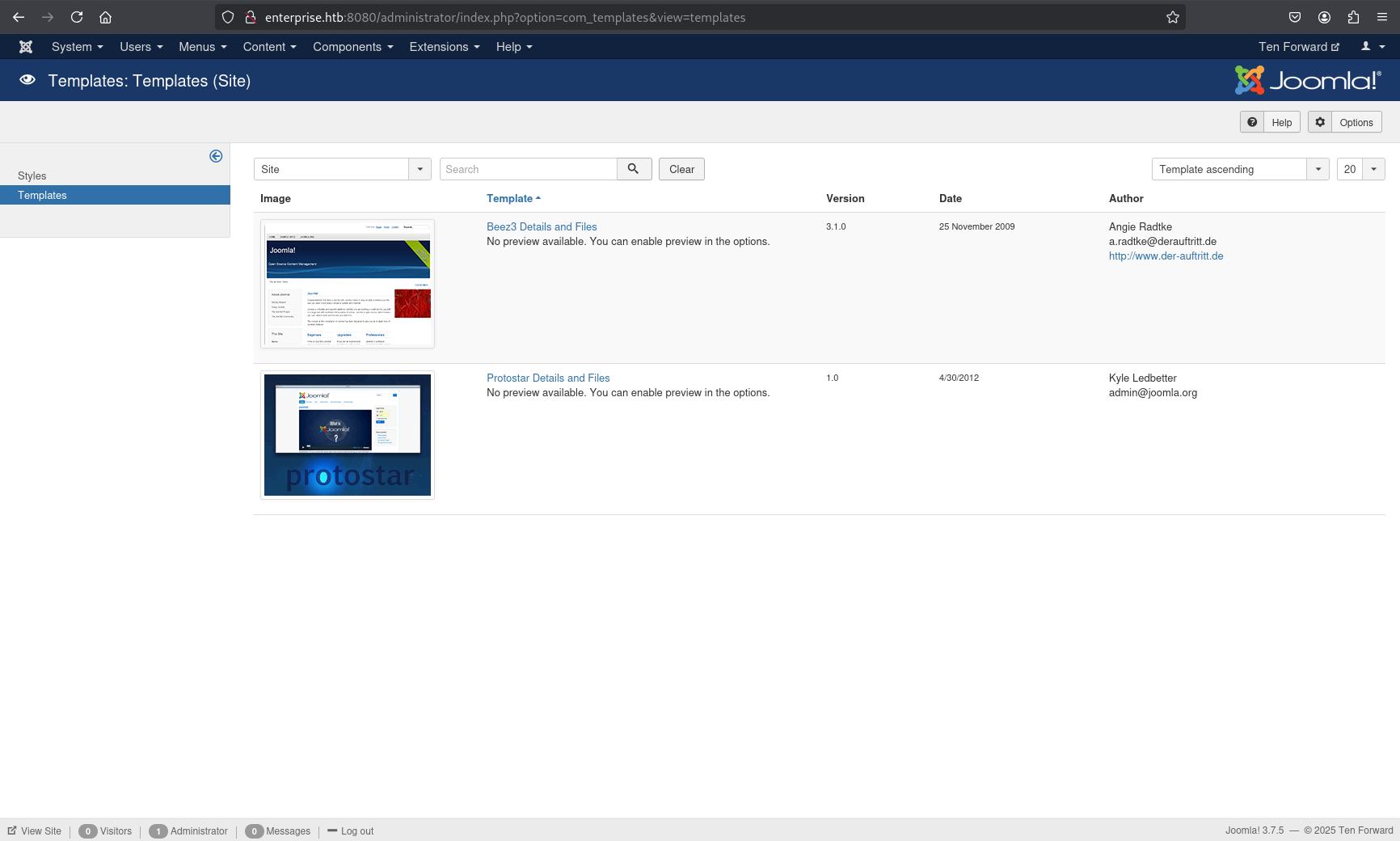Open Beez3 Details and Files link
This screenshot has width=1400, height=841.
[542, 227]
